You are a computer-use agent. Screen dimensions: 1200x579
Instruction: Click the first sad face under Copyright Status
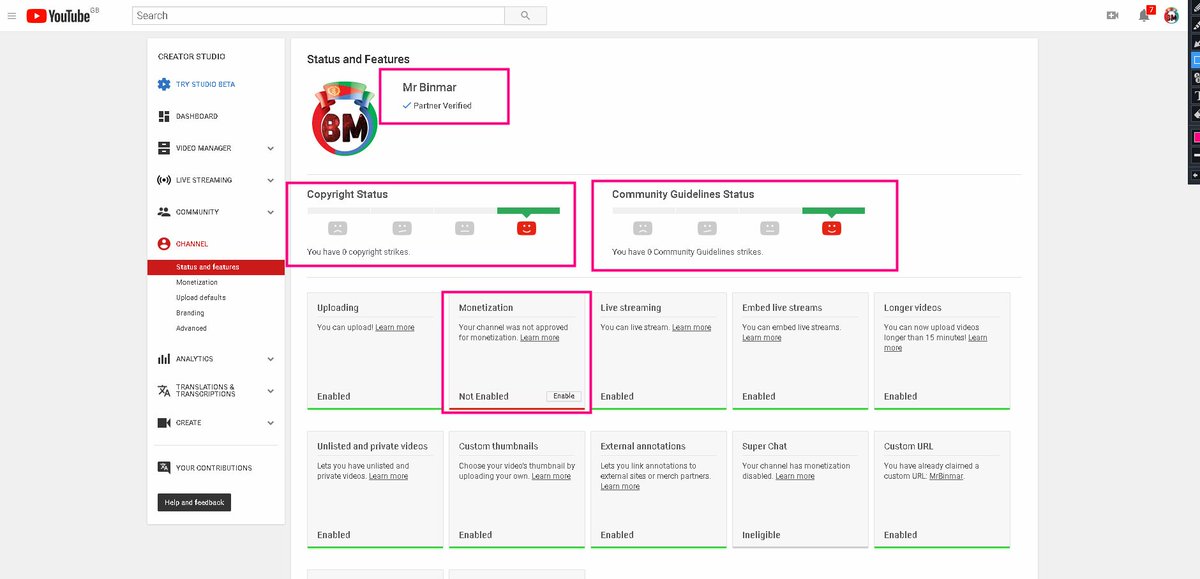point(338,228)
